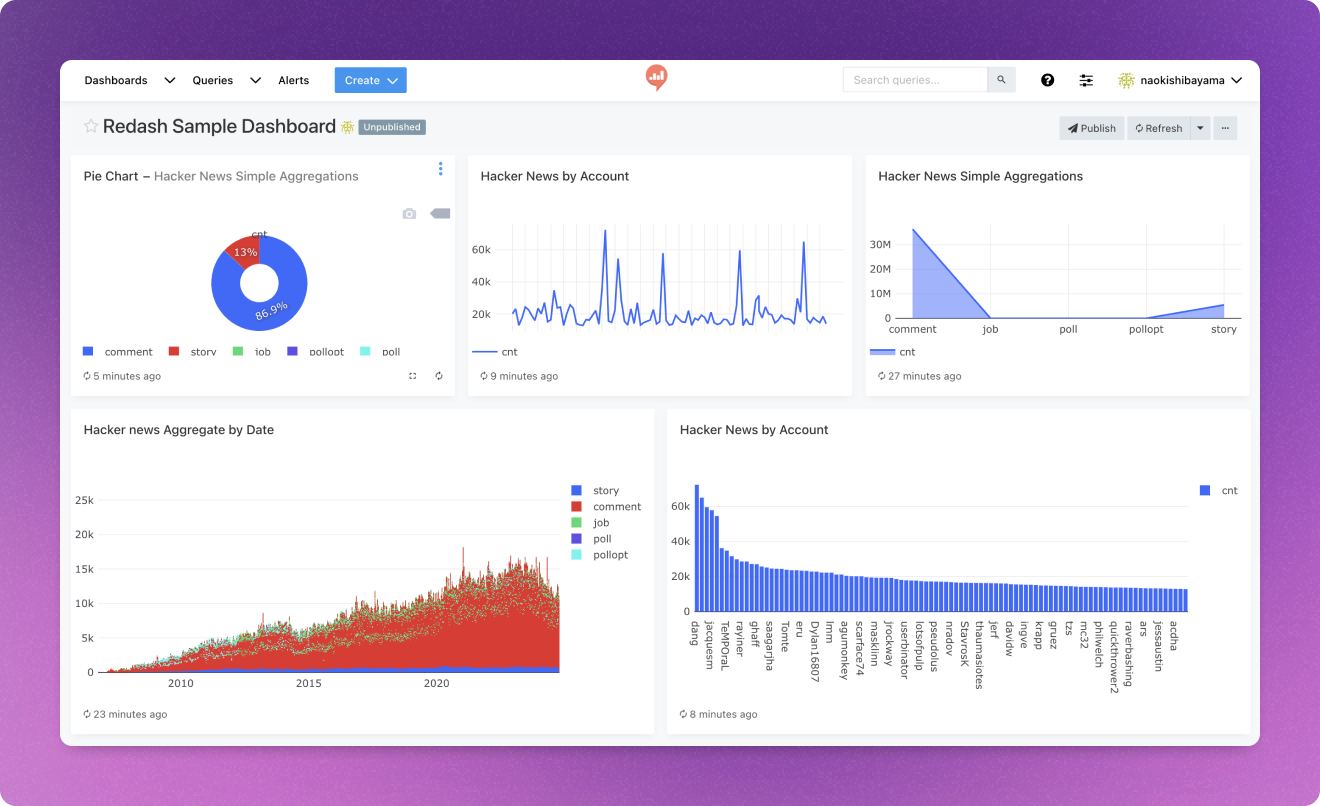The width and height of the screenshot is (1320, 806).
Task: Open the dashboard more options ellipsis button
Action: (x=1225, y=128)
